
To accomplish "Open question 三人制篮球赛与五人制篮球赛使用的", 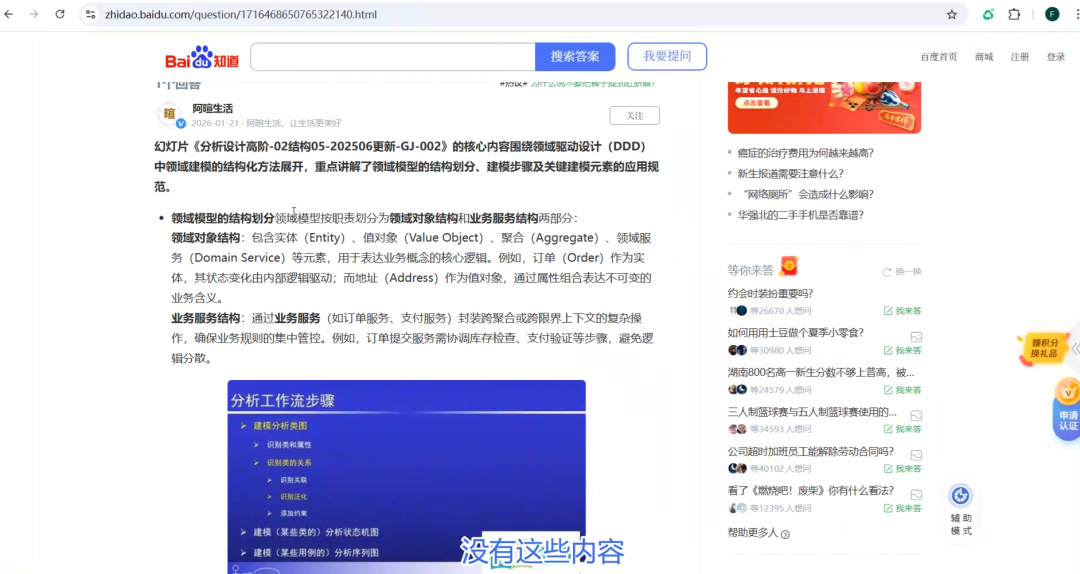I will tap(812, 412).
